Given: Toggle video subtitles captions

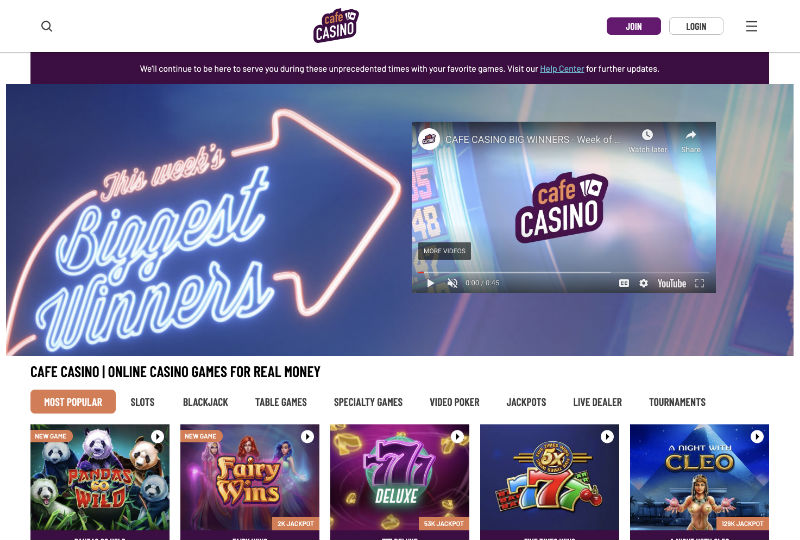Looking at the screenshot, I should [x=623, y=283].
